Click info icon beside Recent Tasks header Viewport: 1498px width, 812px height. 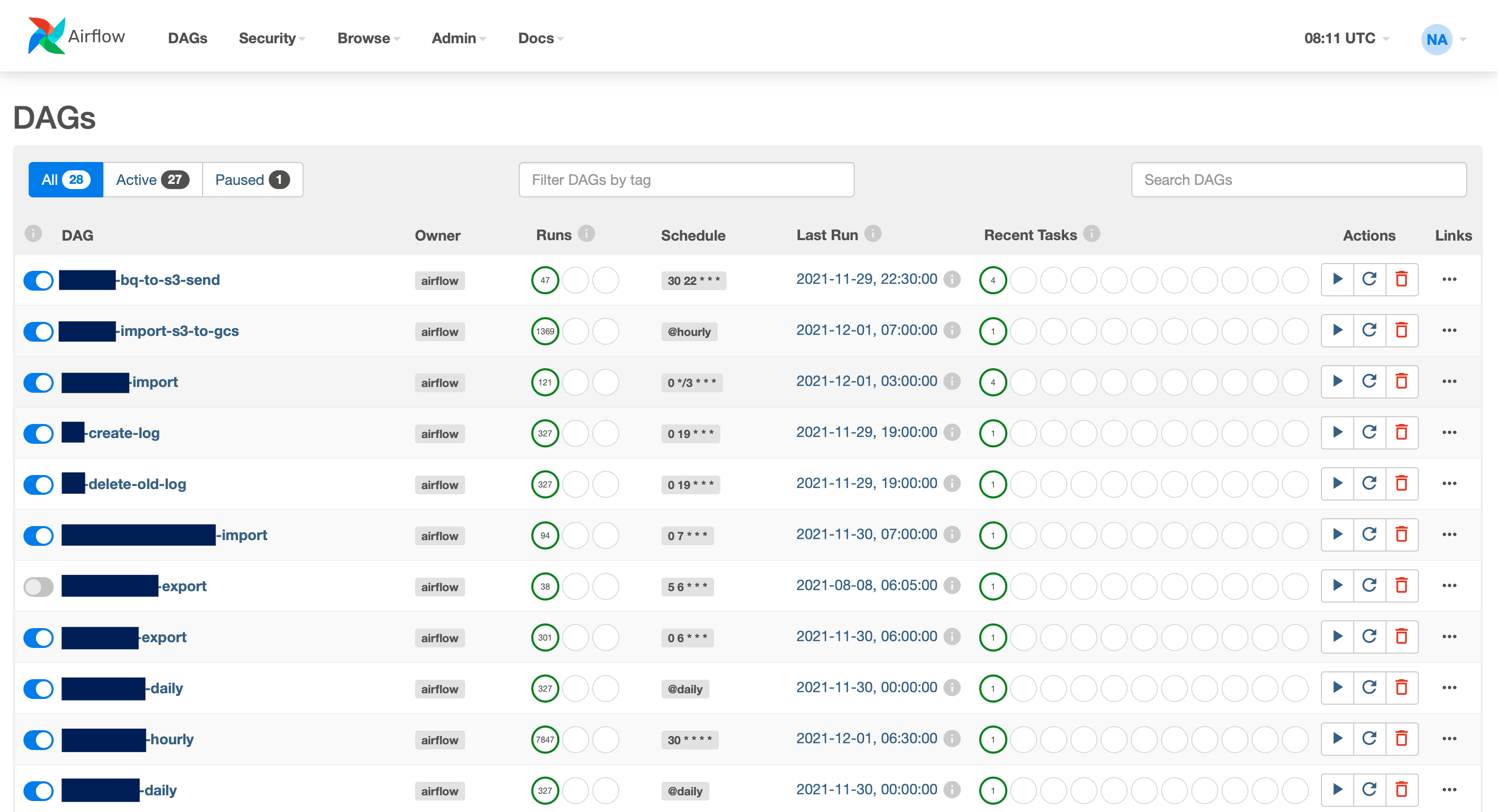click(x=1092, y=234)
